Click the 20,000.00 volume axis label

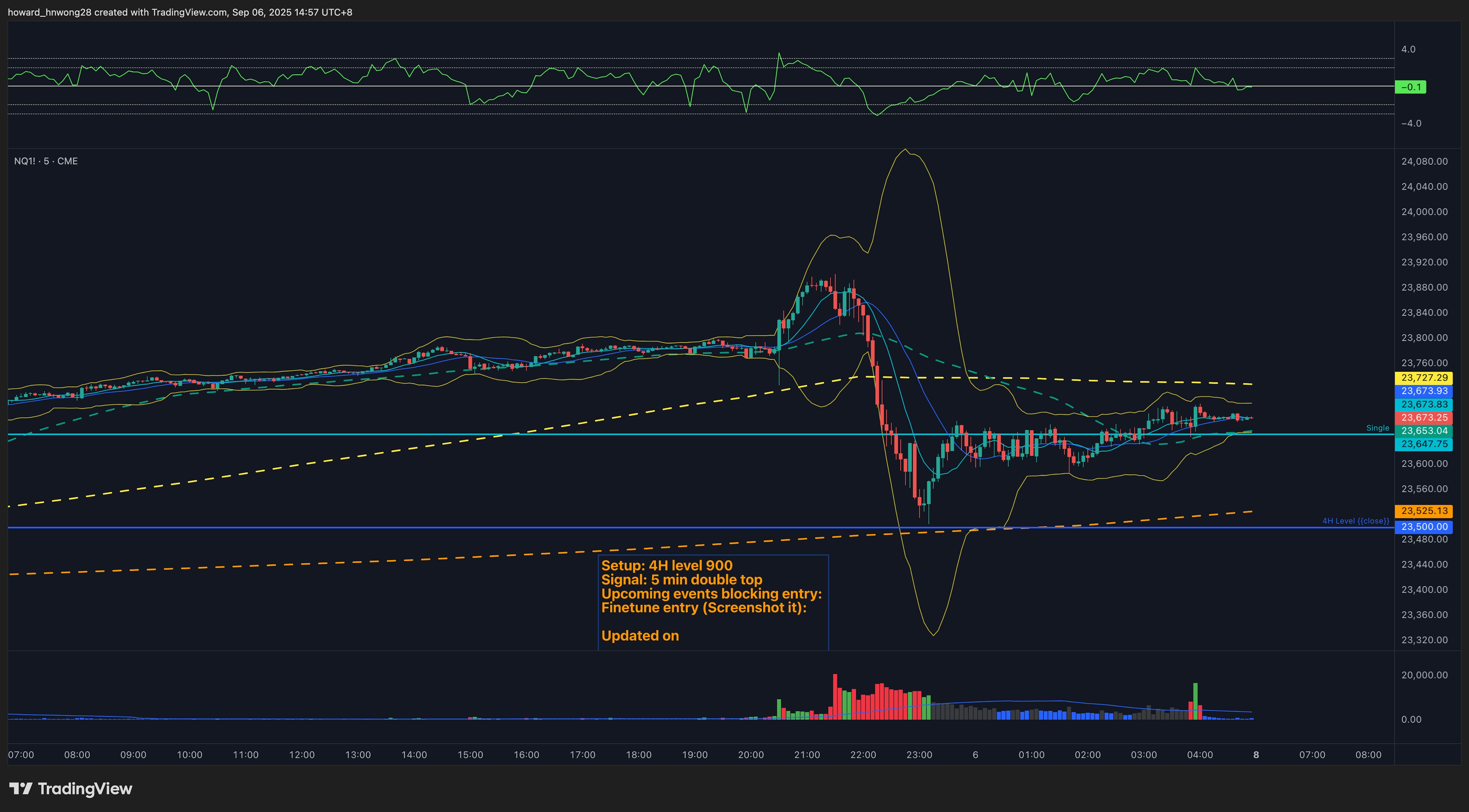pyautogui.click(x=1424, y=675)
